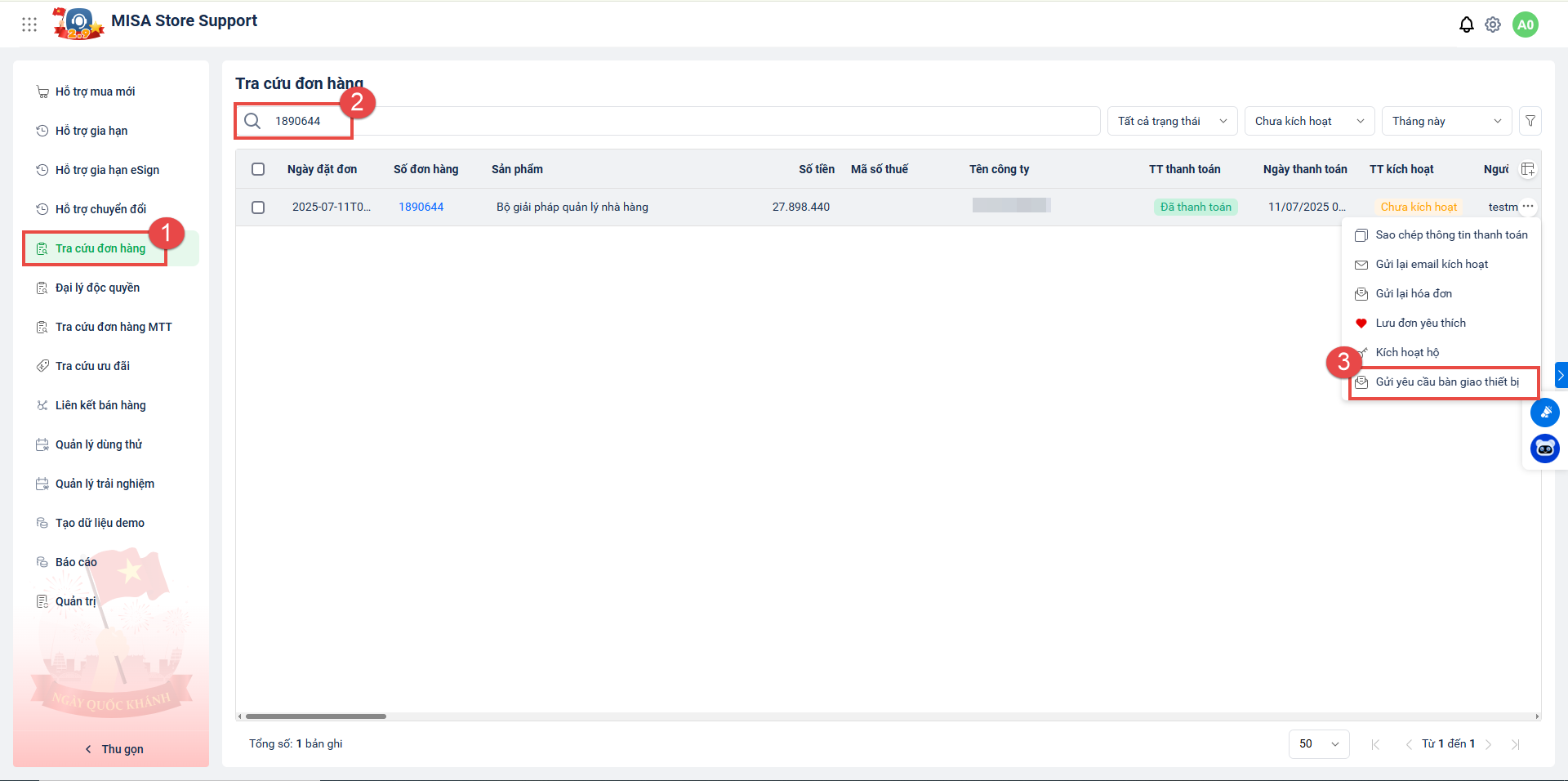Choose 'Gửi yêu cầu bàn giao thiết bị'
The height and width of the screenshot is (781, 1568).
pos(1446,382)
